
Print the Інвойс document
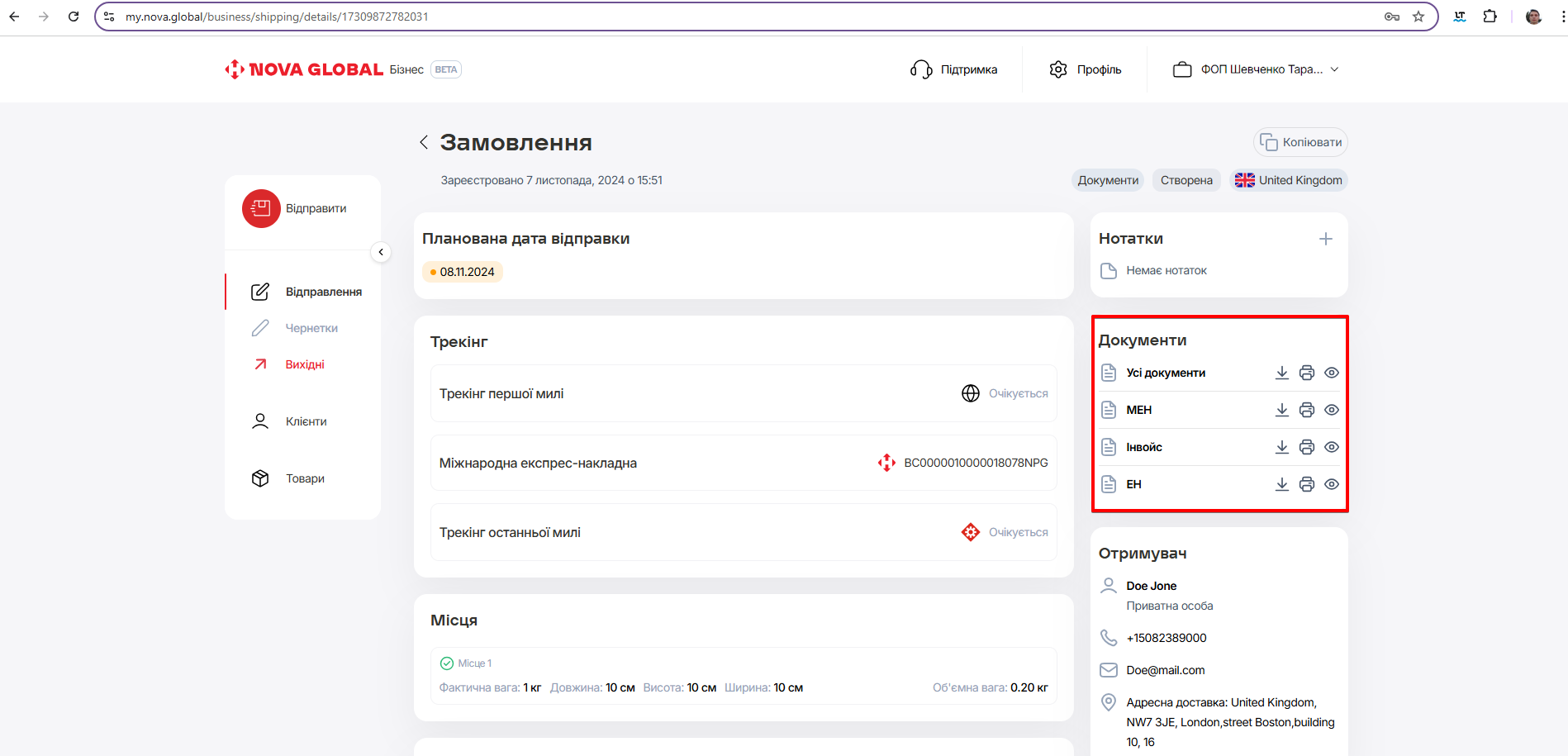point(1306,447)
